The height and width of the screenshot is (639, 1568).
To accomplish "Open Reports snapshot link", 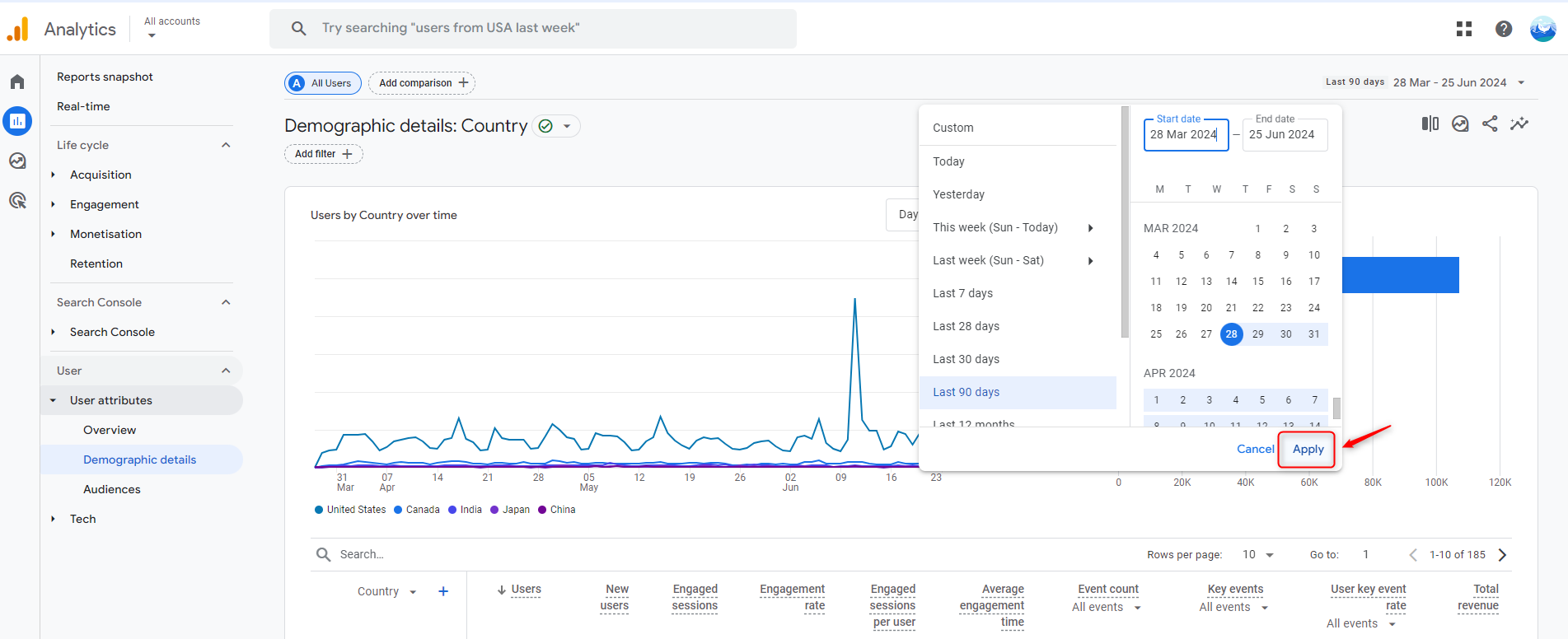I will (105, 77).
